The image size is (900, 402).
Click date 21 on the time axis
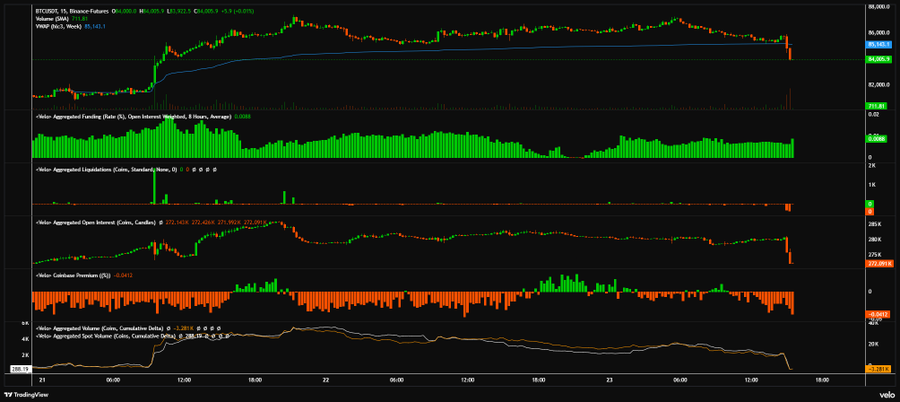pos(41,380)
